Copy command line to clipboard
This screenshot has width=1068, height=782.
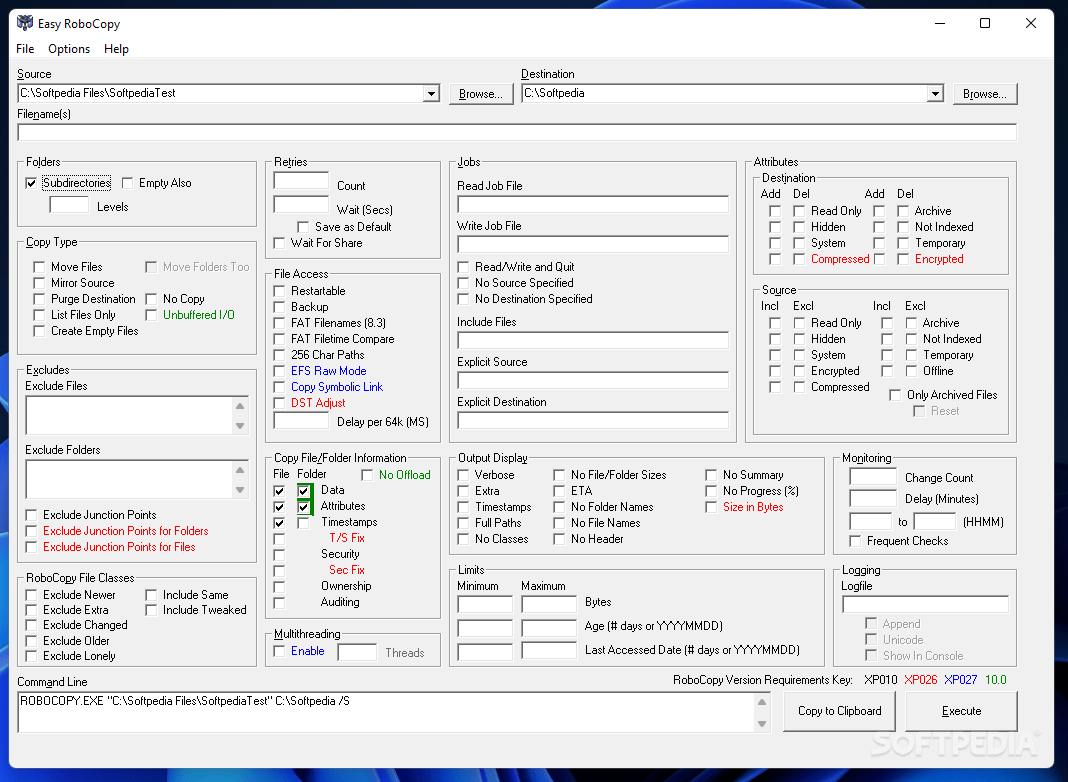point(840,711)
